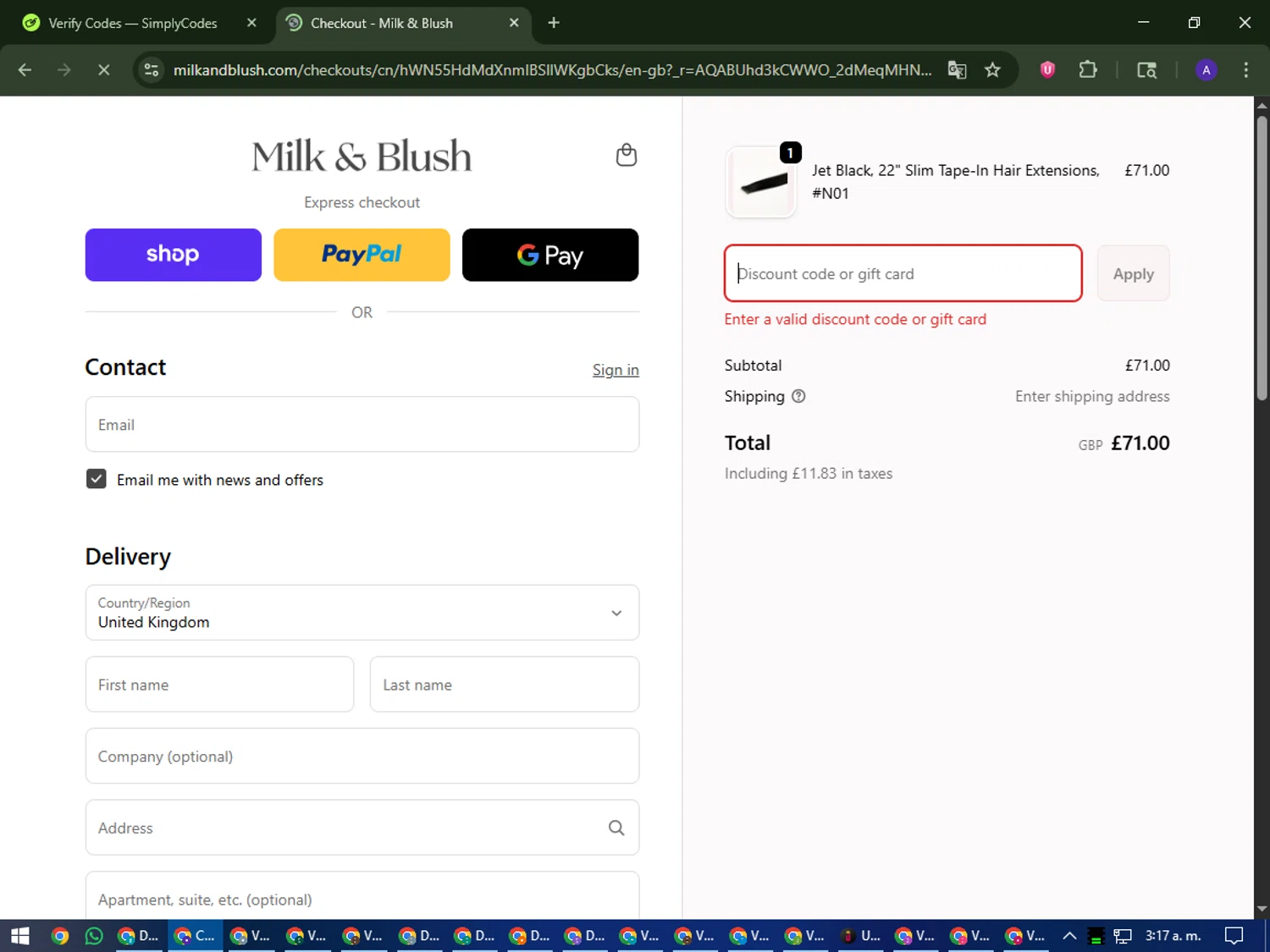
Task: Open the profile avatar A
Action: [1206, 70]
